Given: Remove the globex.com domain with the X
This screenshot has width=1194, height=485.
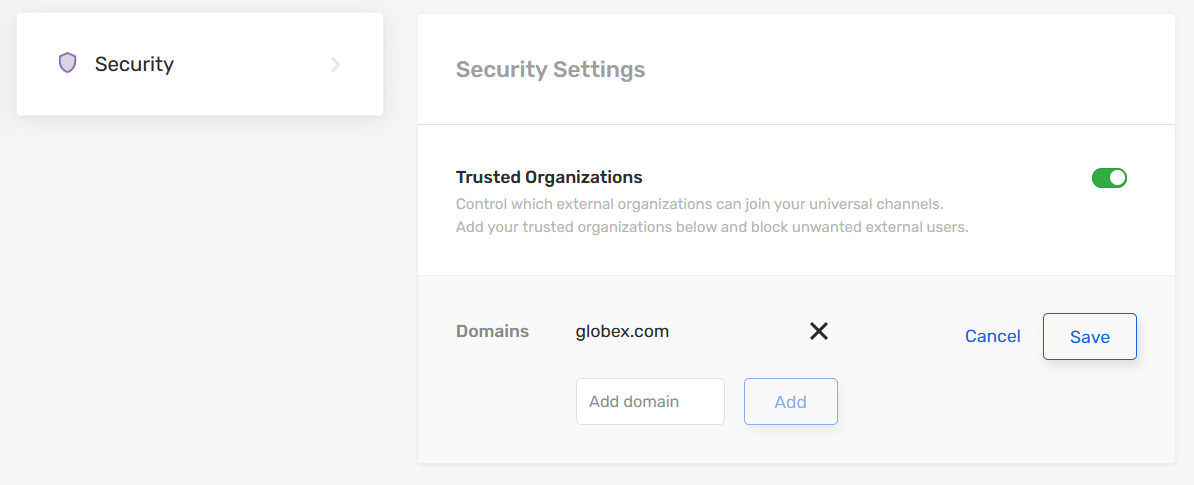Looking at the screenshot, I should 819,331.
